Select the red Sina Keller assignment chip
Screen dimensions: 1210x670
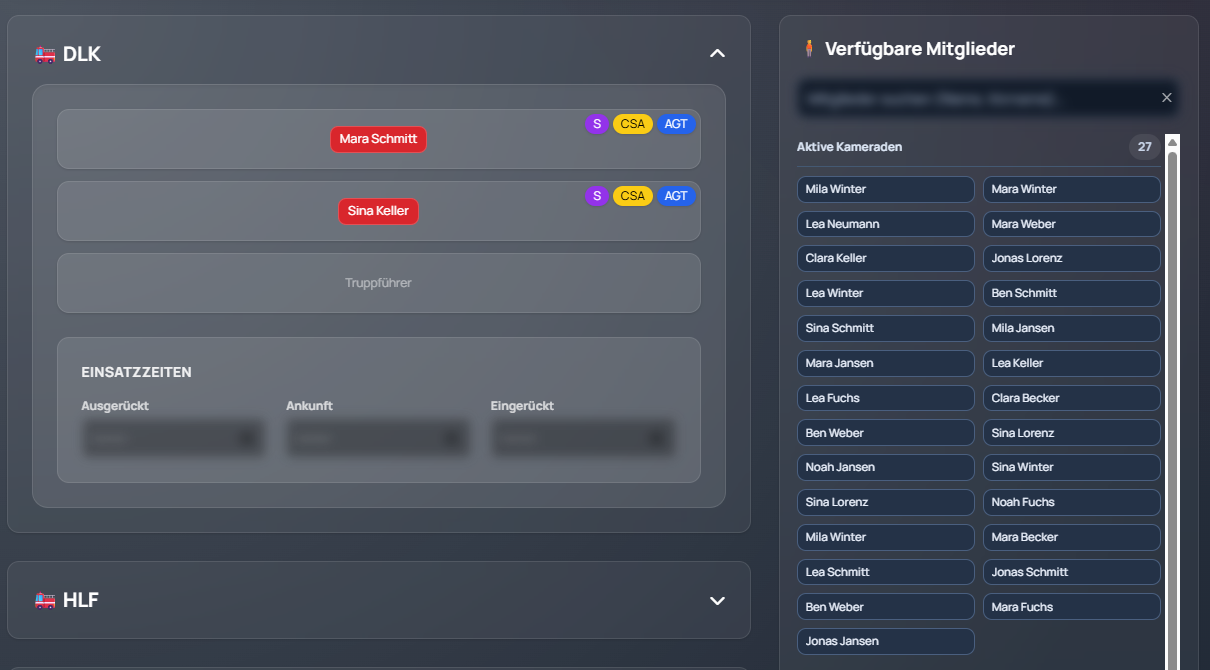tap(378, 211)
